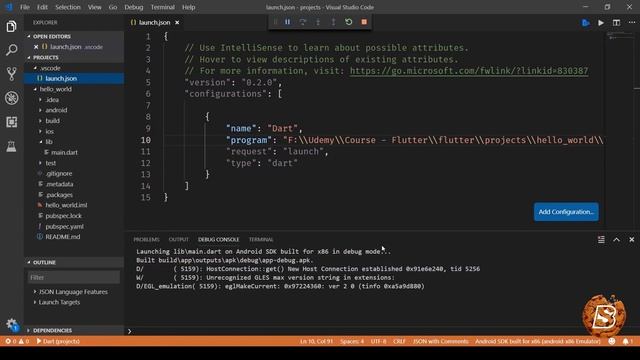Clear the debug console output
Image resolution: width=640 pixels, height=360 pixels.
601,240
